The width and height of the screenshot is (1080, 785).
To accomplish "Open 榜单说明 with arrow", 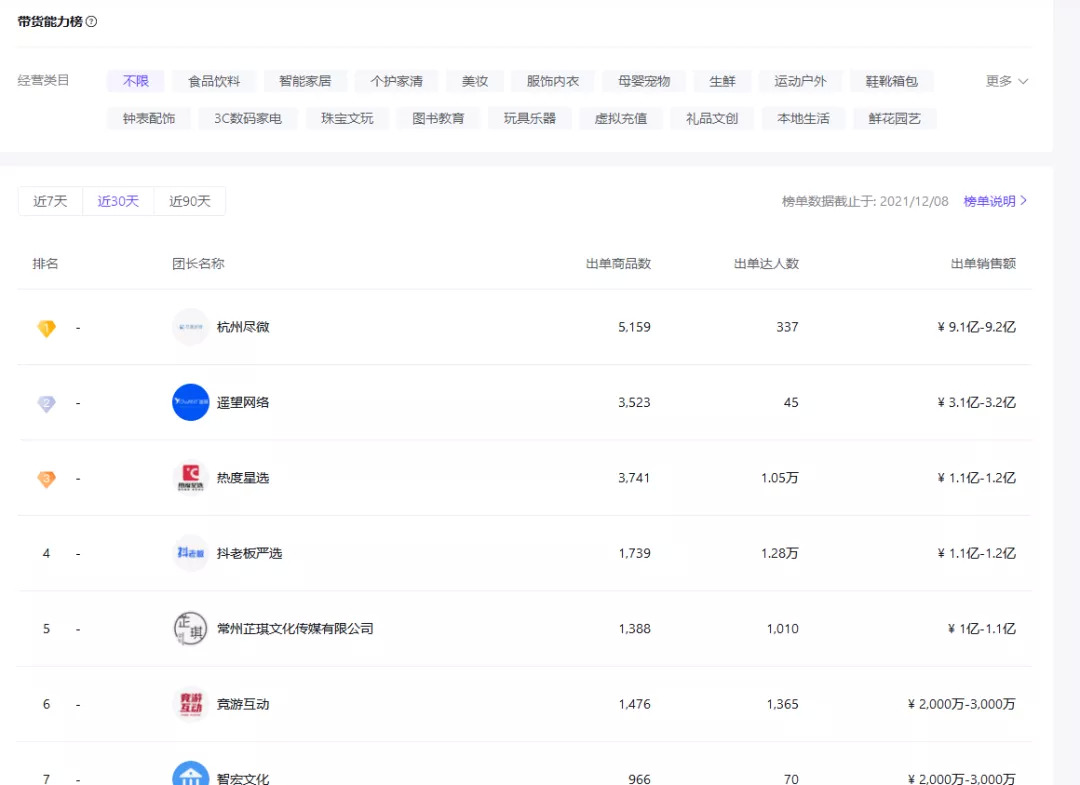I will pyautogui.click(x=995, y=201).
